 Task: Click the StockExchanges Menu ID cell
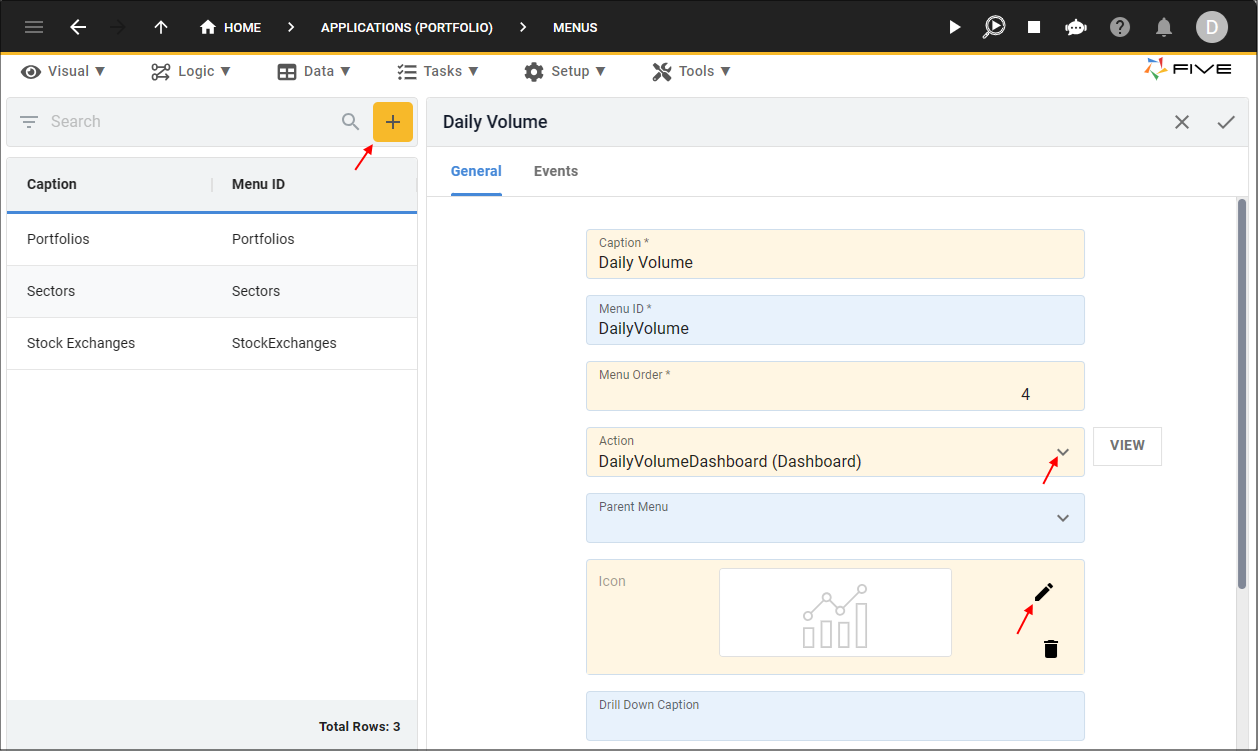284,343
